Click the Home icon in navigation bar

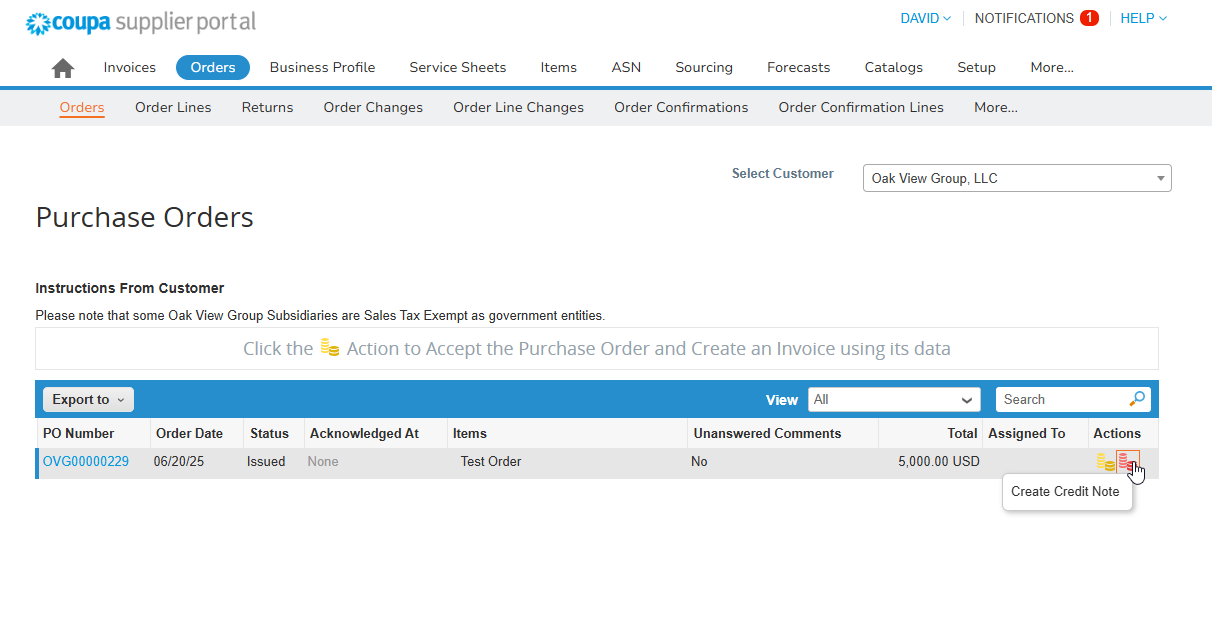63,68
